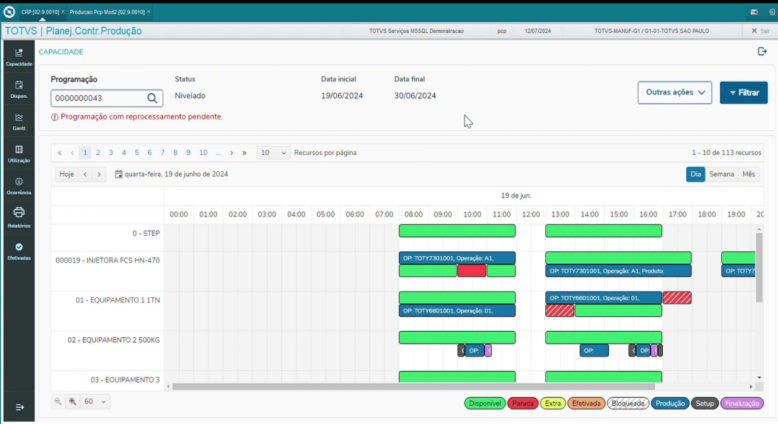Open the Relatórios printer icon
778x424 pixels.
pyautogui.click(x=19, y=215)
